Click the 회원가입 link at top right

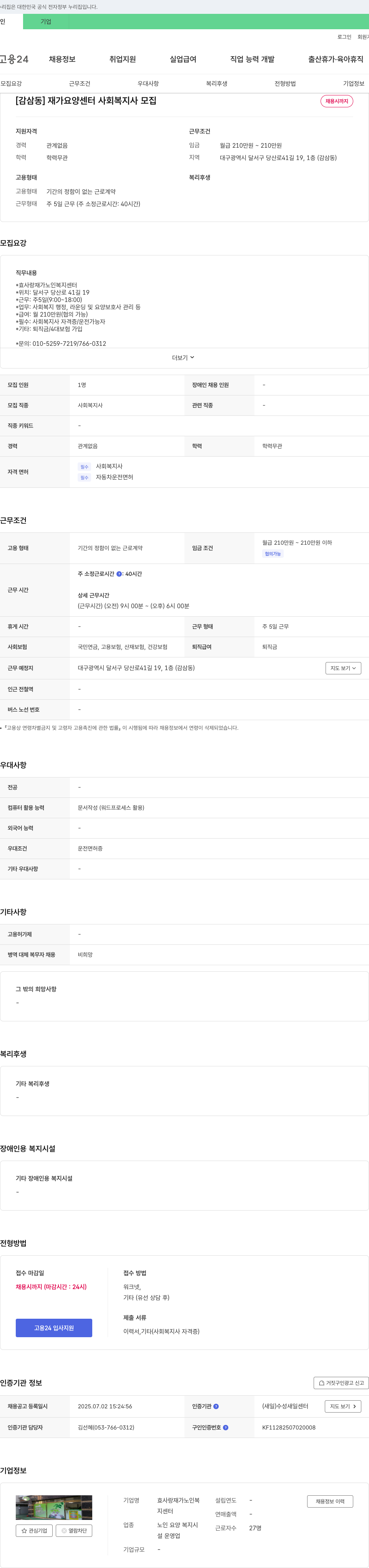click(364, 37)
